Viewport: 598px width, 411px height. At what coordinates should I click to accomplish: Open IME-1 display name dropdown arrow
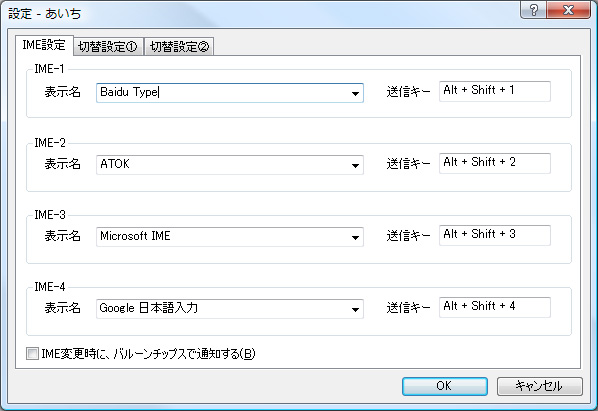click(355, 93)
